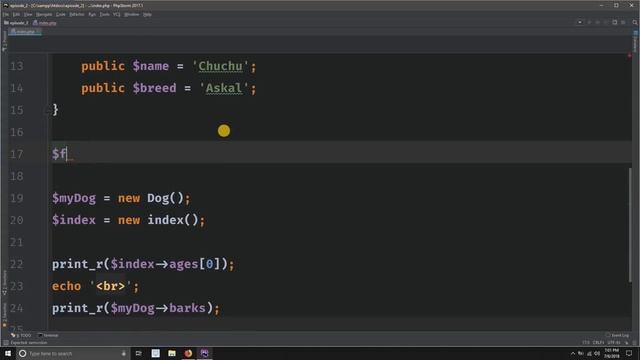The height and width of the screenshot is (360, 640).
Task: Click the 'Chuchu' string literal
Action: point(220,66)
